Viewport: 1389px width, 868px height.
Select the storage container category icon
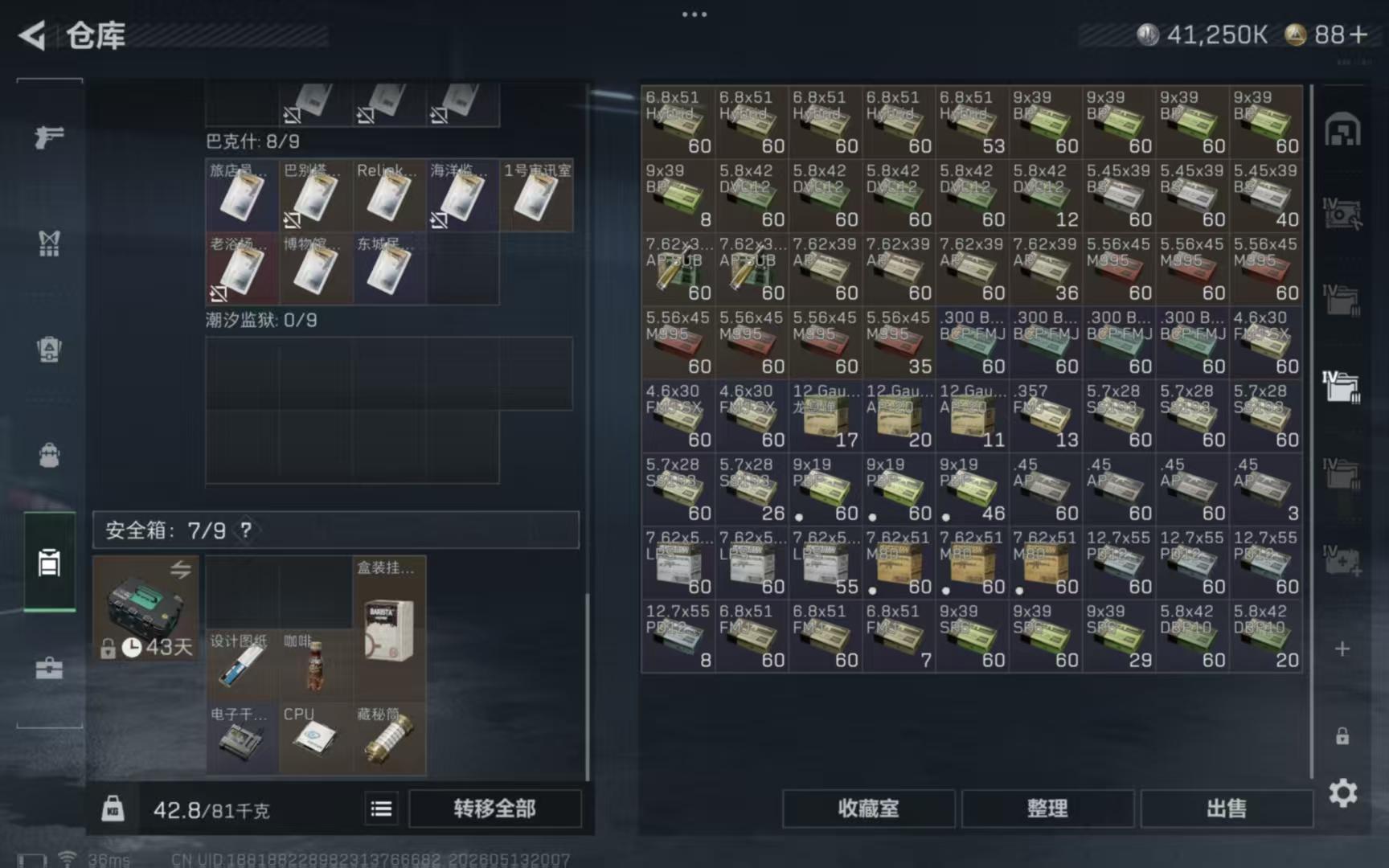coord(49,563)
